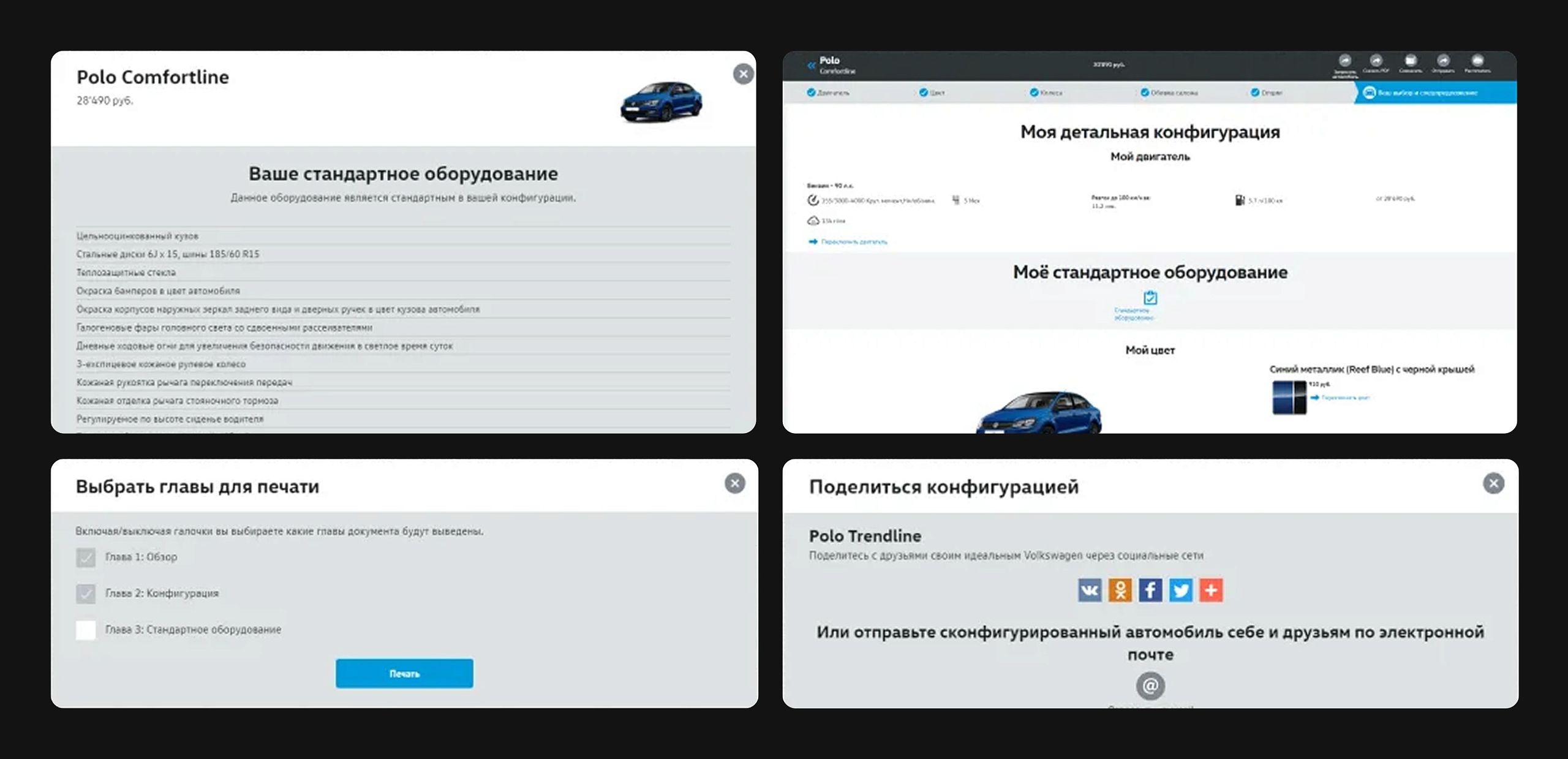Open more sharing options plus icon

click(1211, 591)
